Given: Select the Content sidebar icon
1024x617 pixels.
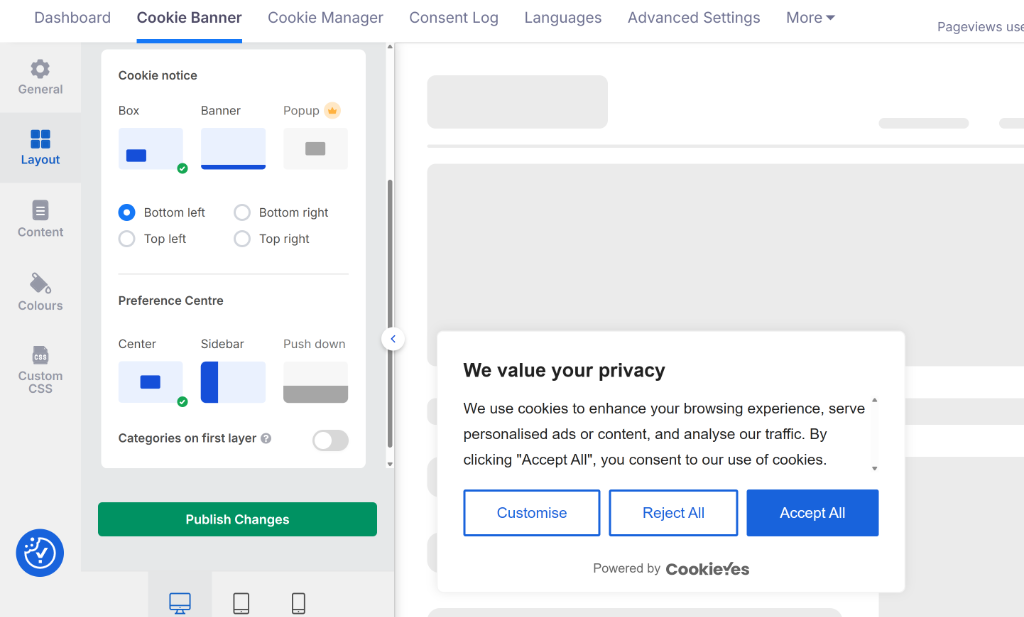Looking at the screenshot, I should (x=40, y=211).
